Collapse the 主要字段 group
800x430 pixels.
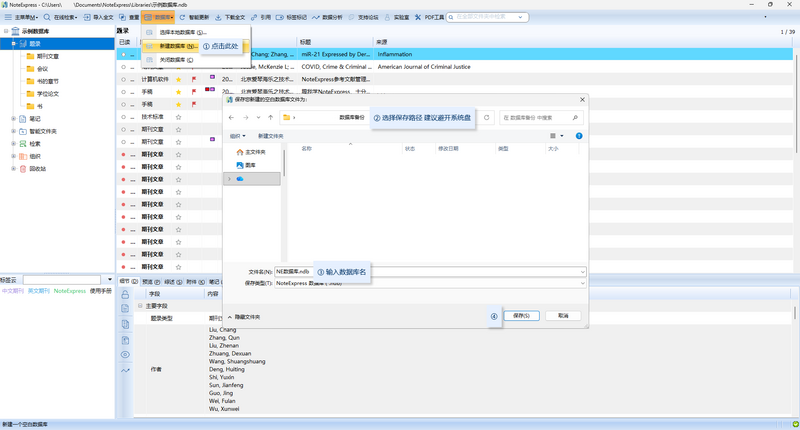pos(140,306)
